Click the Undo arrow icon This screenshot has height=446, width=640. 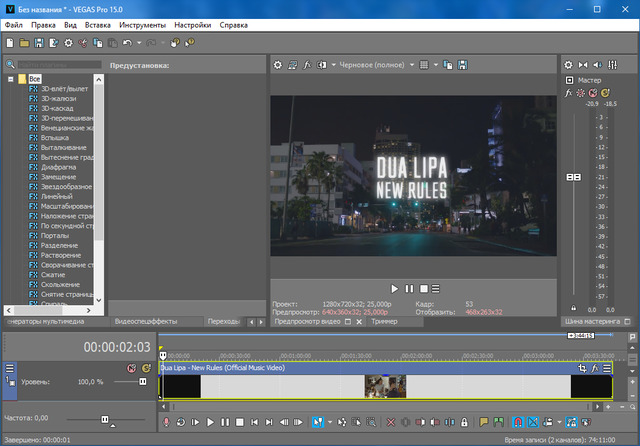127,43
